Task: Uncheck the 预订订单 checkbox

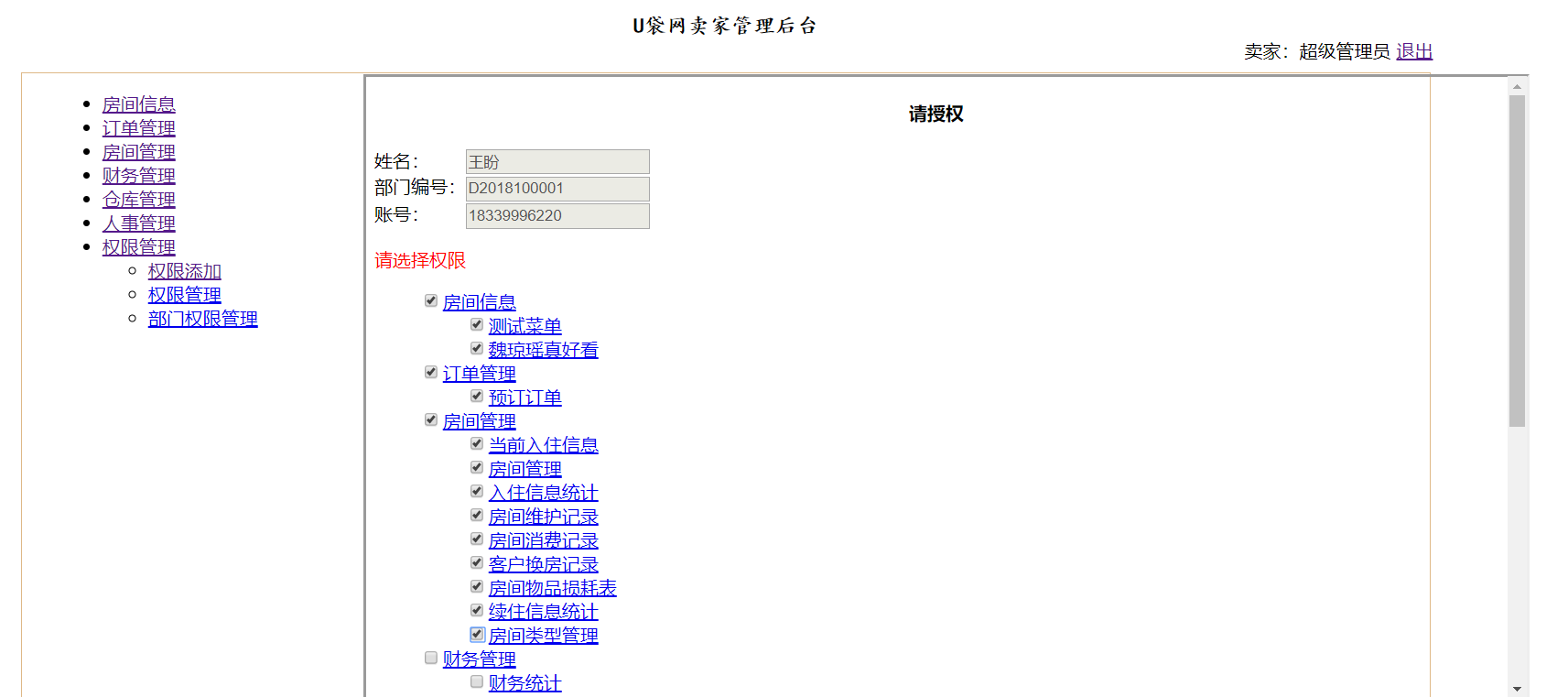Action: point(477,396)
